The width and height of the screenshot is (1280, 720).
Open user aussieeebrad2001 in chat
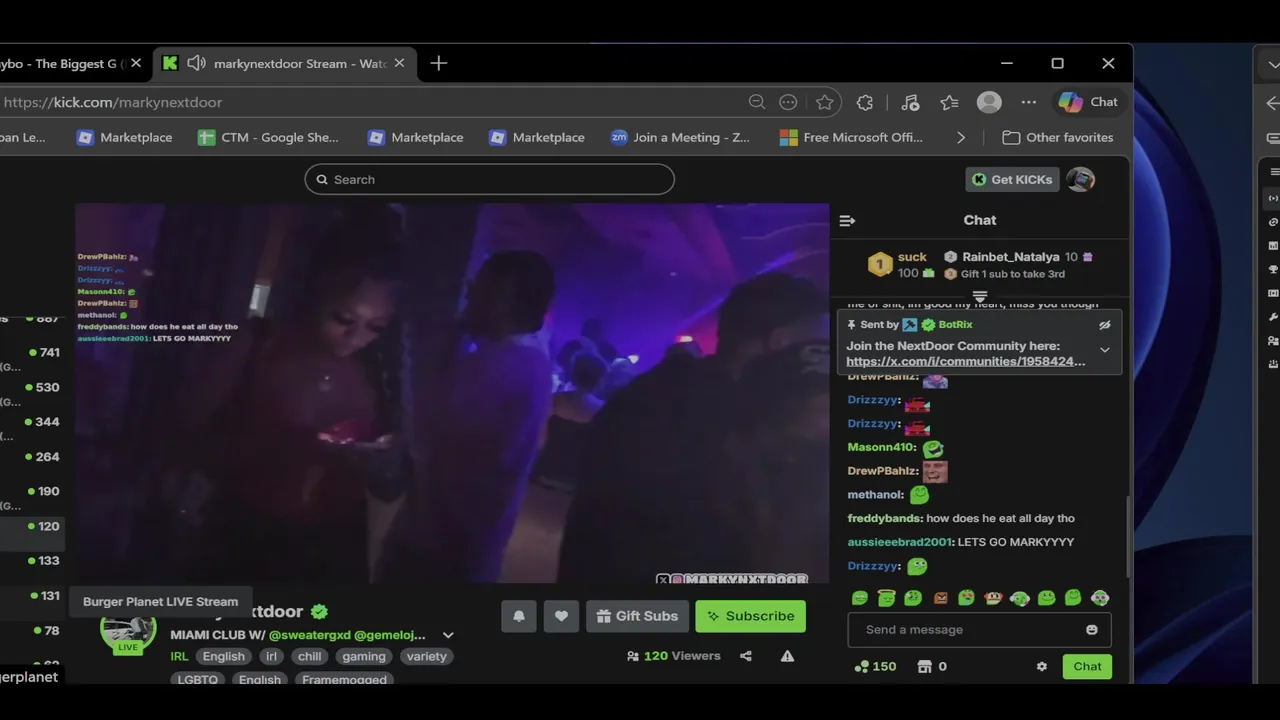click(900, 542)
